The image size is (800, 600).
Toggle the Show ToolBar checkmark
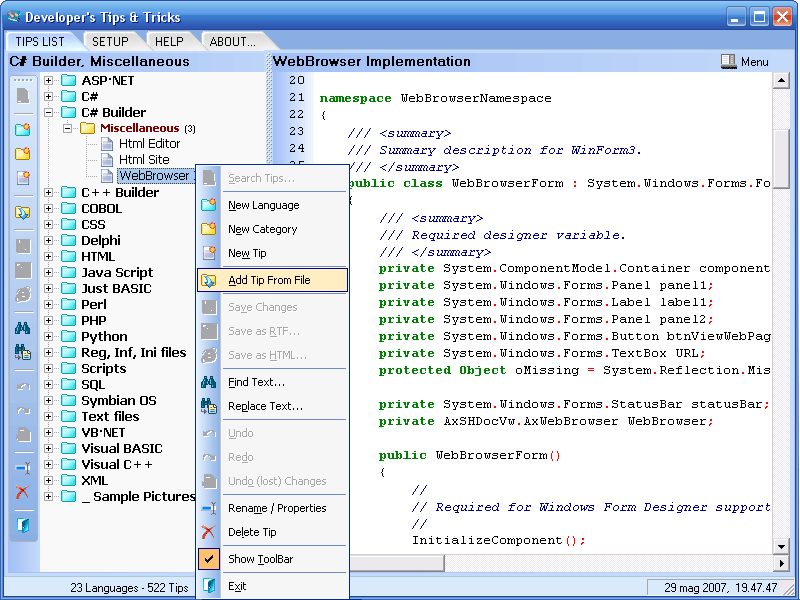(210, 559)
